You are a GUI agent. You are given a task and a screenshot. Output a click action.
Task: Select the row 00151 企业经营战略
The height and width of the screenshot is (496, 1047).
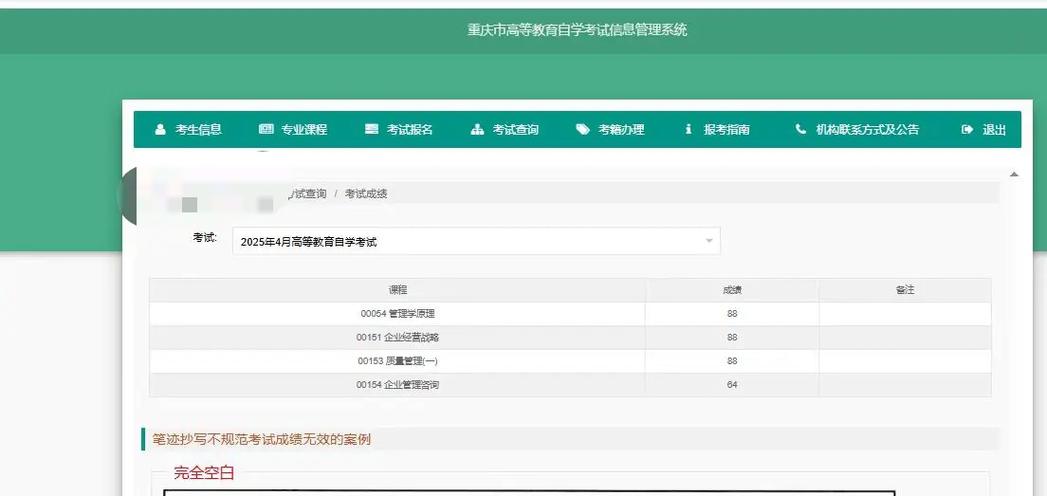point(570,338)
